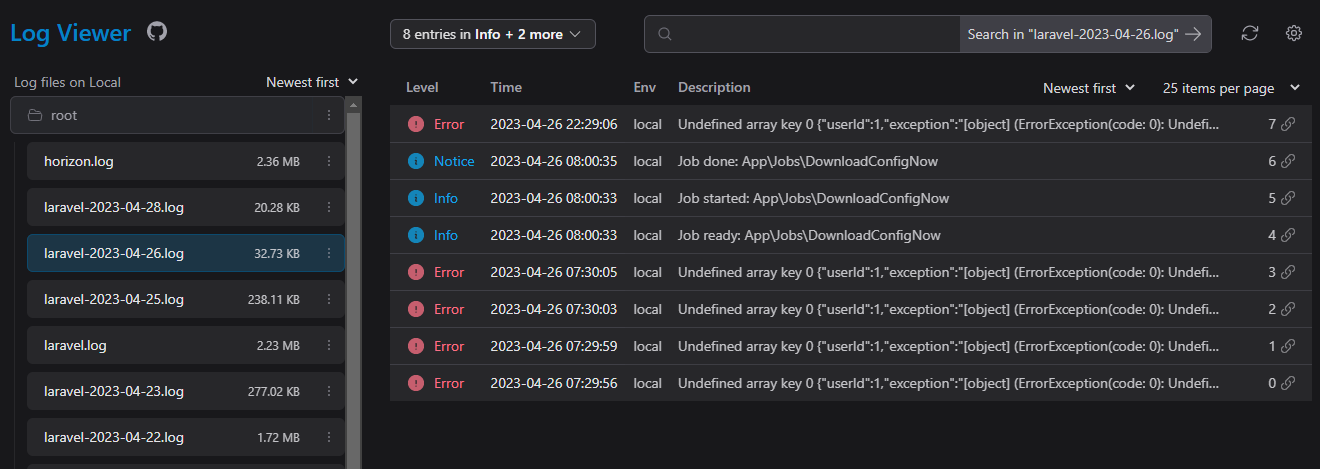This screenshot has width=1320, height=469.
Task: Click the Description column header
Action: pyautogui.click(x=714, y=88)
